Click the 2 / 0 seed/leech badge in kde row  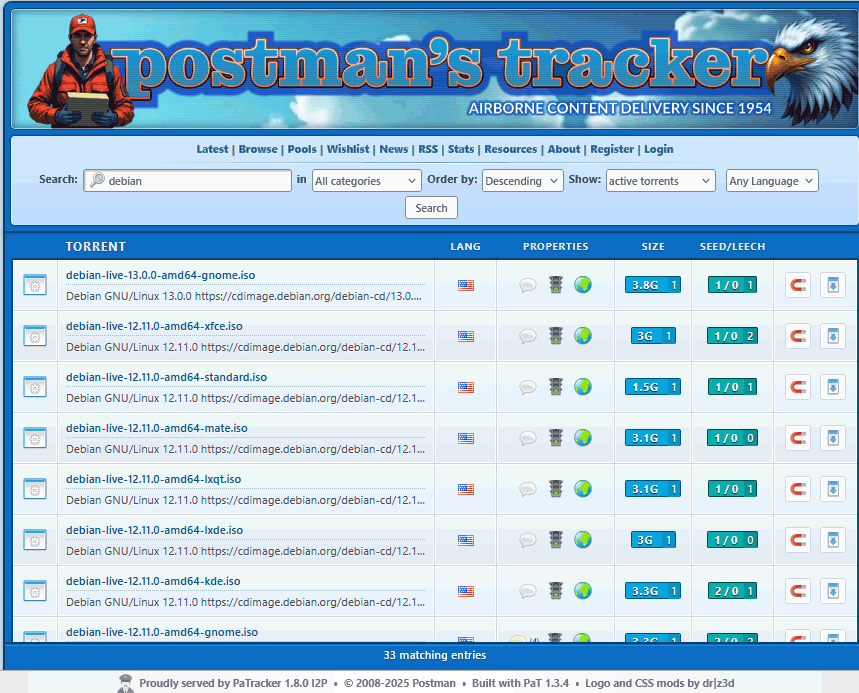(x=732, y=591)
